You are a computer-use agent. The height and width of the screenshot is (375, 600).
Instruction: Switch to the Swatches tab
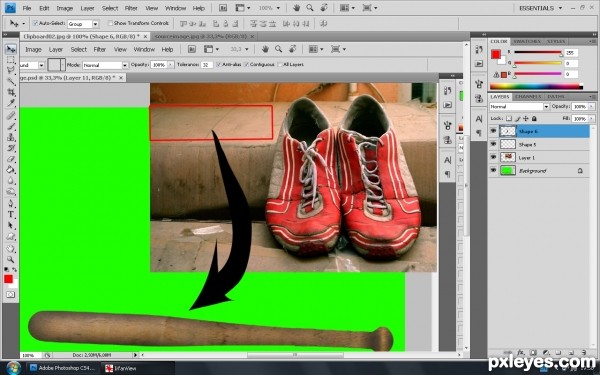point(527,41)
